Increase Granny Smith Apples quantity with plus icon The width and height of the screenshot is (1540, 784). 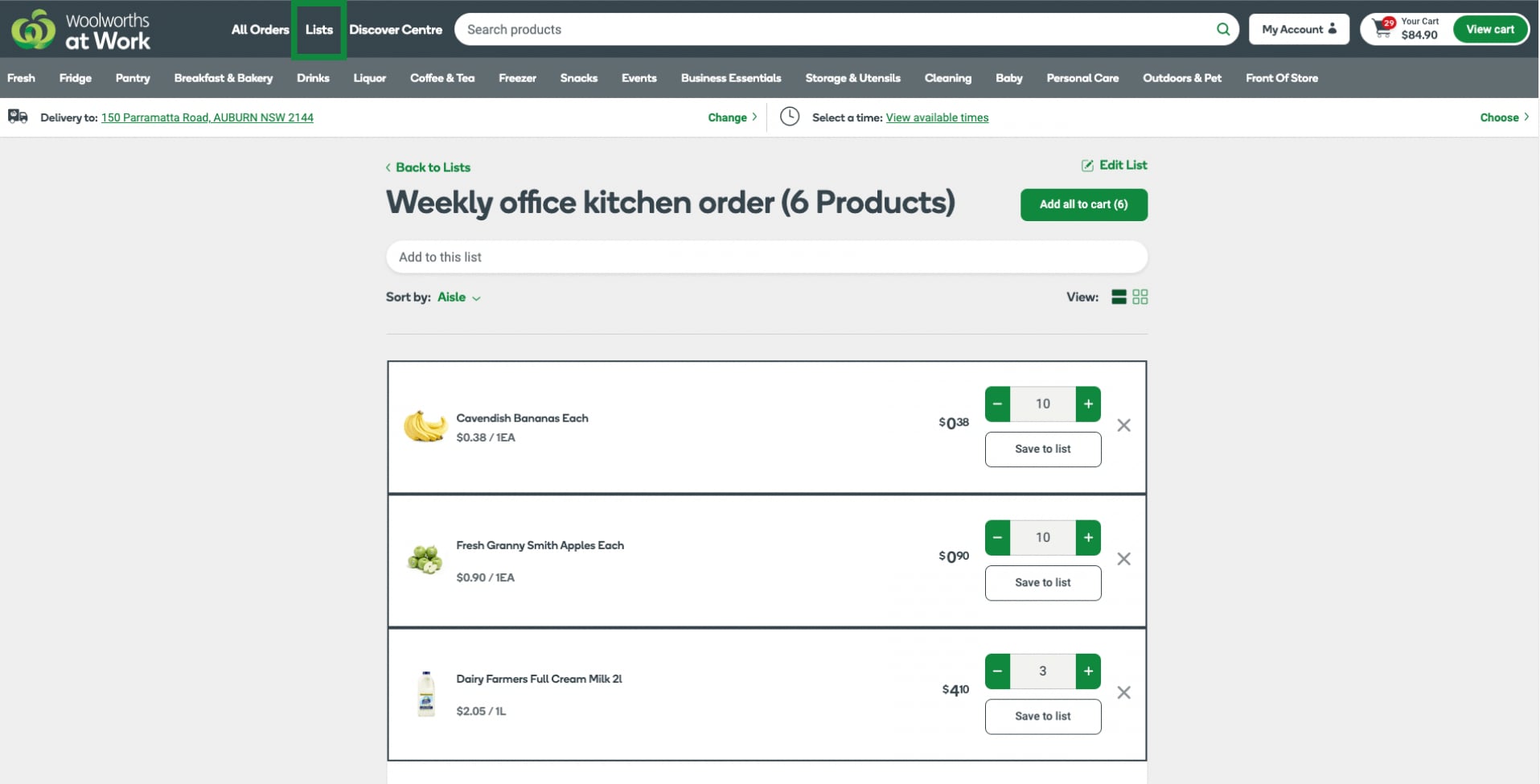tap(1088, 537)
